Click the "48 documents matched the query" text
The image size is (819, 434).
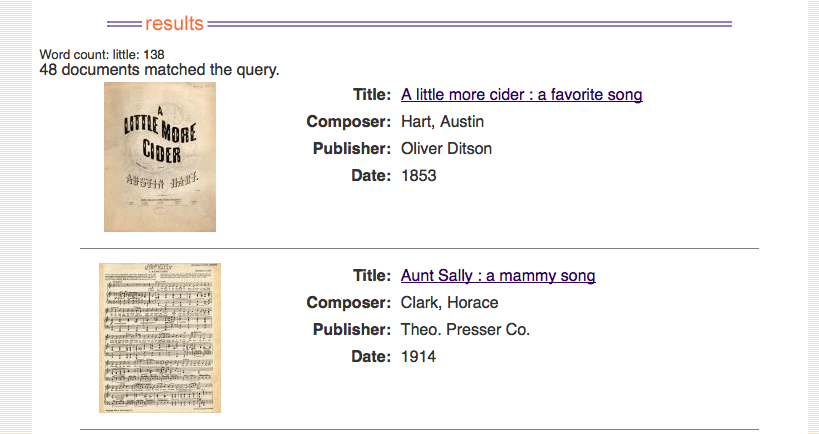(159, 70)
